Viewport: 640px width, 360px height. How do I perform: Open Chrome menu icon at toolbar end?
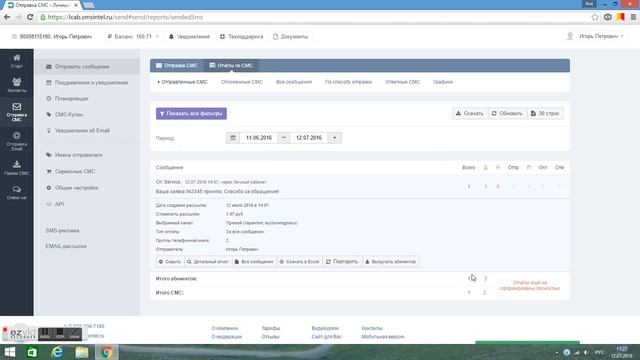[x=633, y=17]
